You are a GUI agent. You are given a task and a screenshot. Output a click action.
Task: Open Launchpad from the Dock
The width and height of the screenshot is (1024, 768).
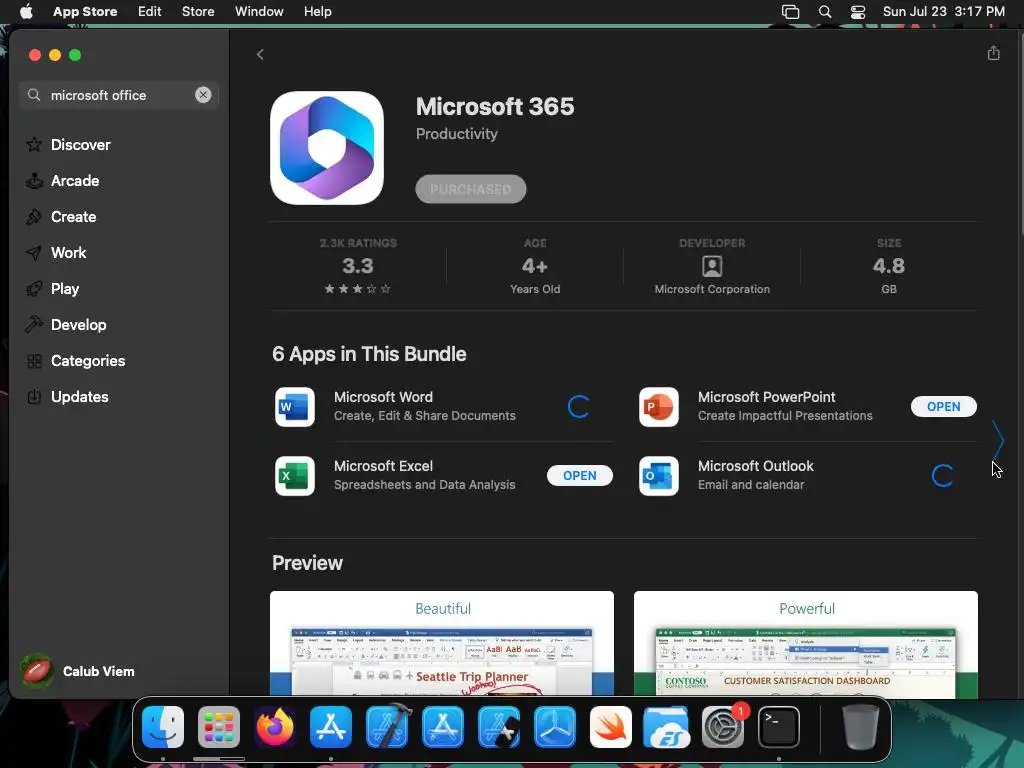219,727
